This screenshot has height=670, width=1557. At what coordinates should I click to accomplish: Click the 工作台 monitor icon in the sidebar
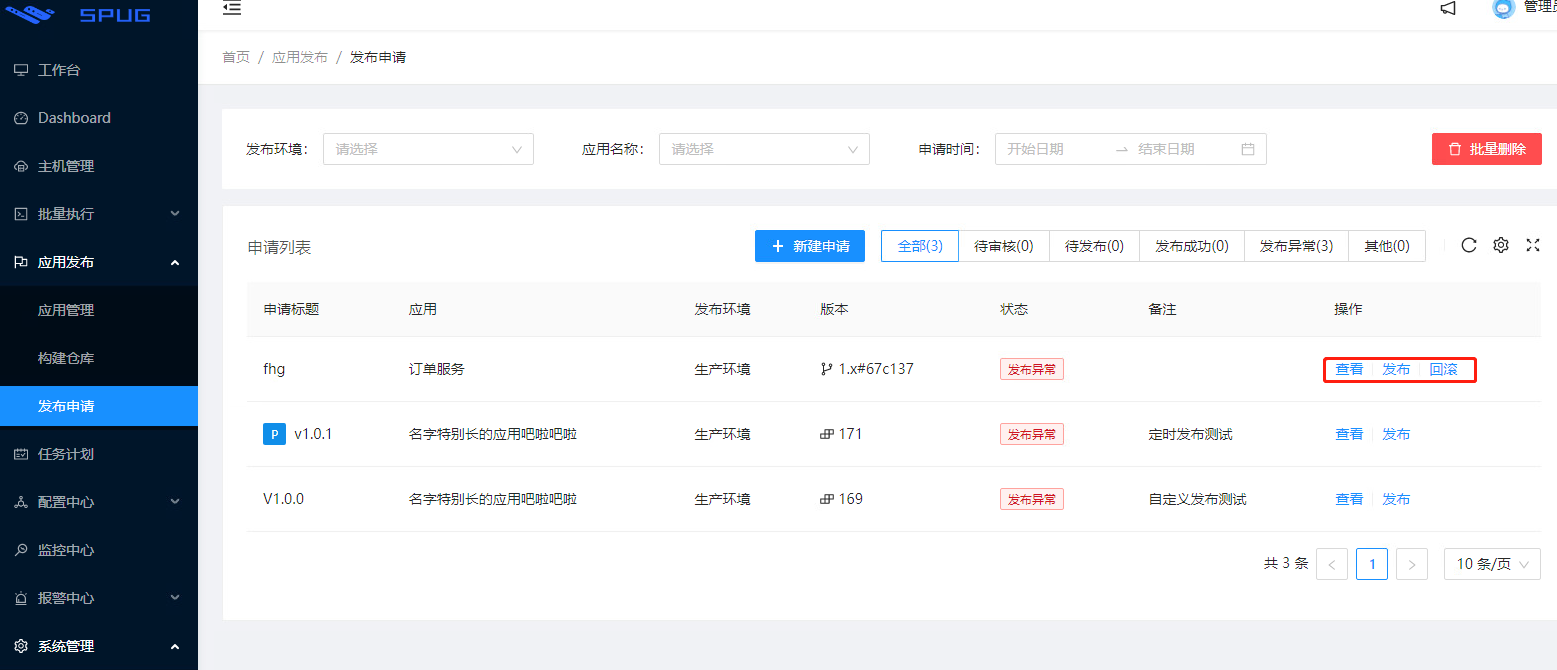click(21, 70)
